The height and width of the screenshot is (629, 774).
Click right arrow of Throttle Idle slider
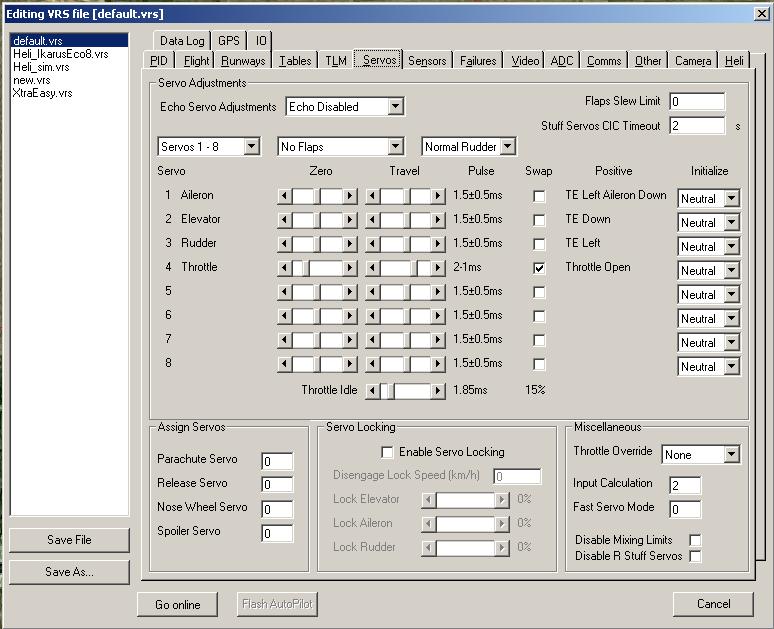click(438, 391)
